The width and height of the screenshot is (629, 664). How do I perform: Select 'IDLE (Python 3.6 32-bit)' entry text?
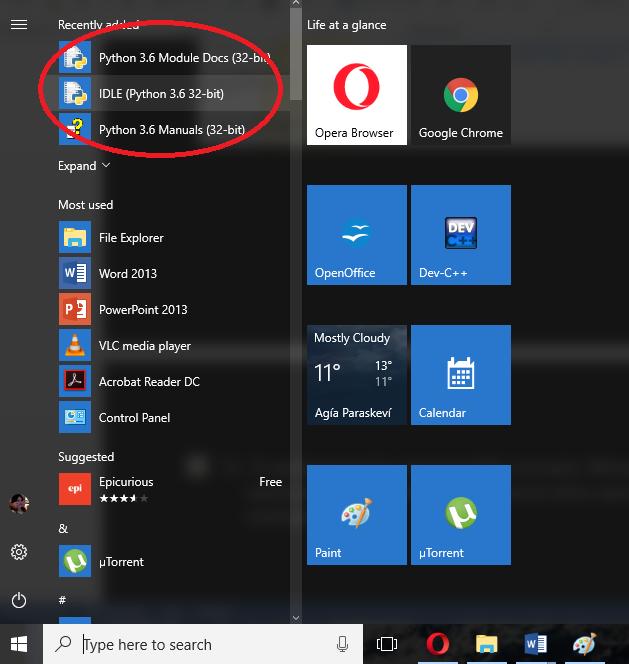point(161,94)
